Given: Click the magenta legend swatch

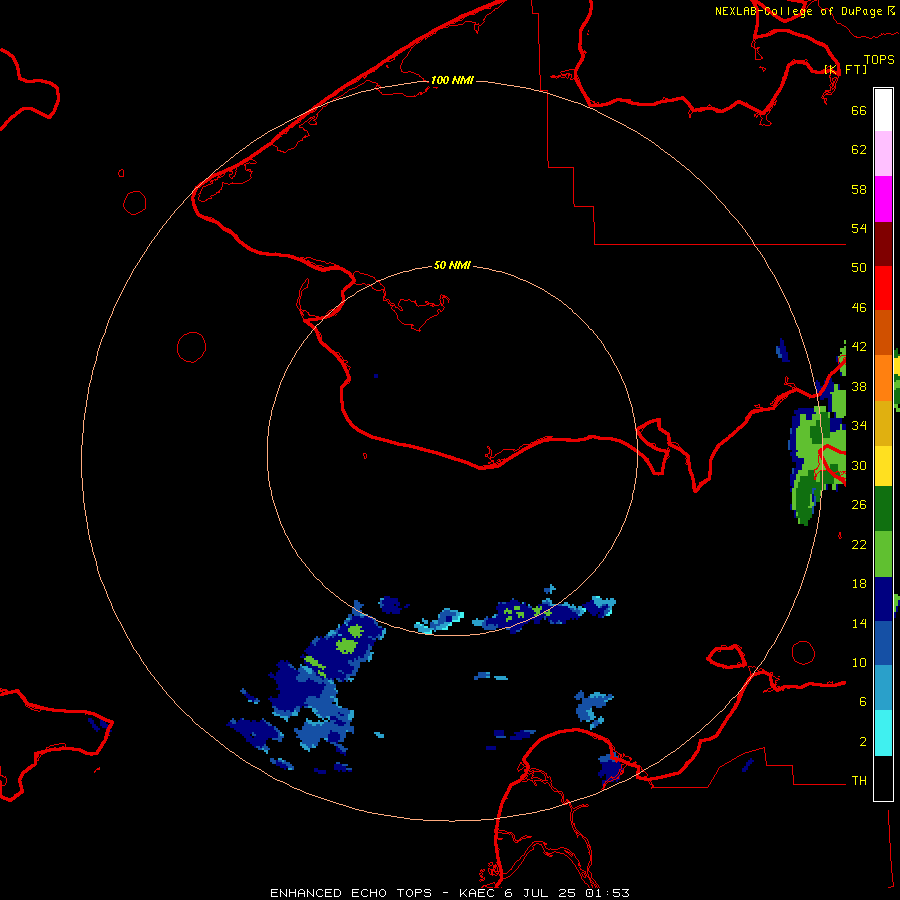Looking at the screenshot, I should point(883,199).
